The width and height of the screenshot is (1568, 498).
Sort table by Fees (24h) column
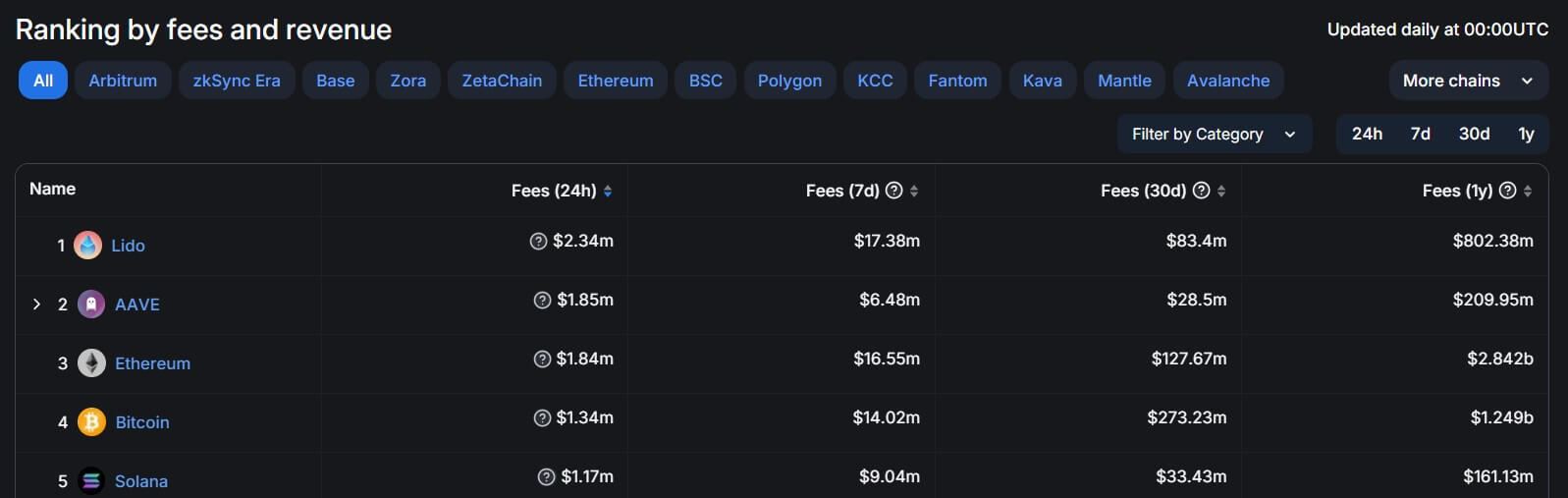pos(608,192)
